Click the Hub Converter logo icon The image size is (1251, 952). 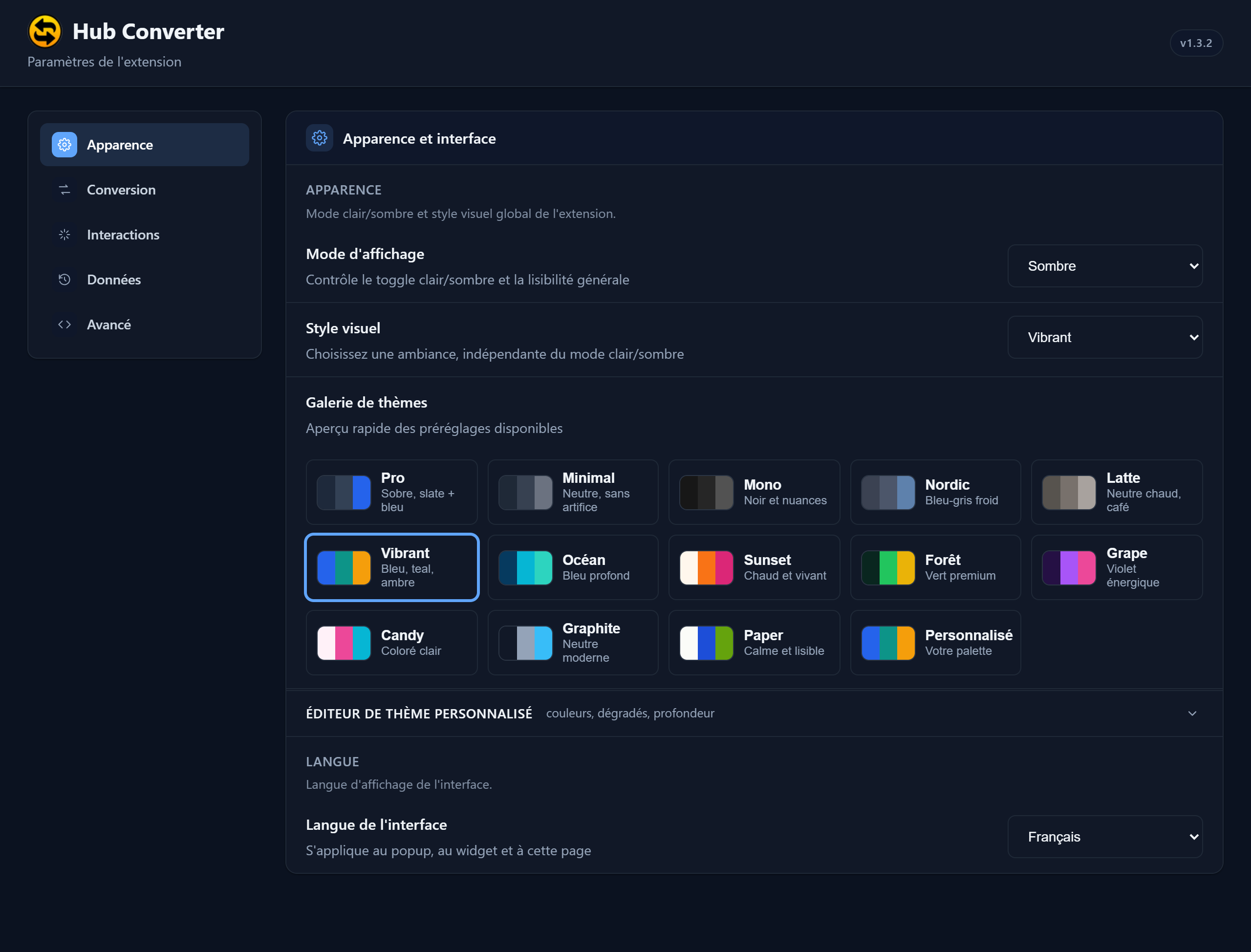(45, 31)
